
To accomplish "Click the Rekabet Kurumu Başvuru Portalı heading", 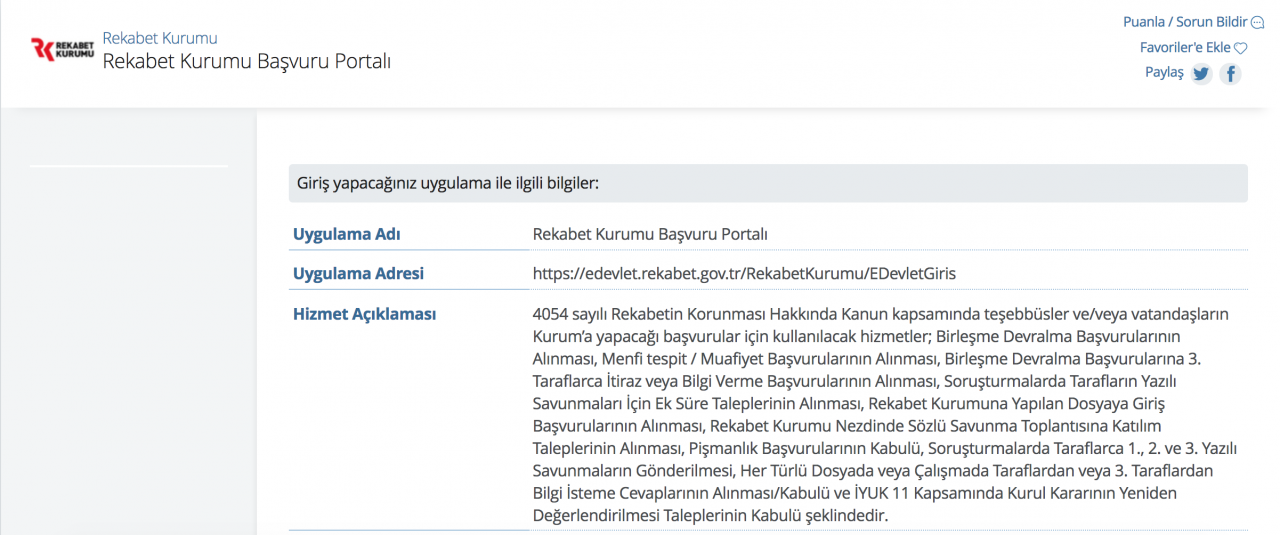I will pyautogui.click(x=246, y=61).
